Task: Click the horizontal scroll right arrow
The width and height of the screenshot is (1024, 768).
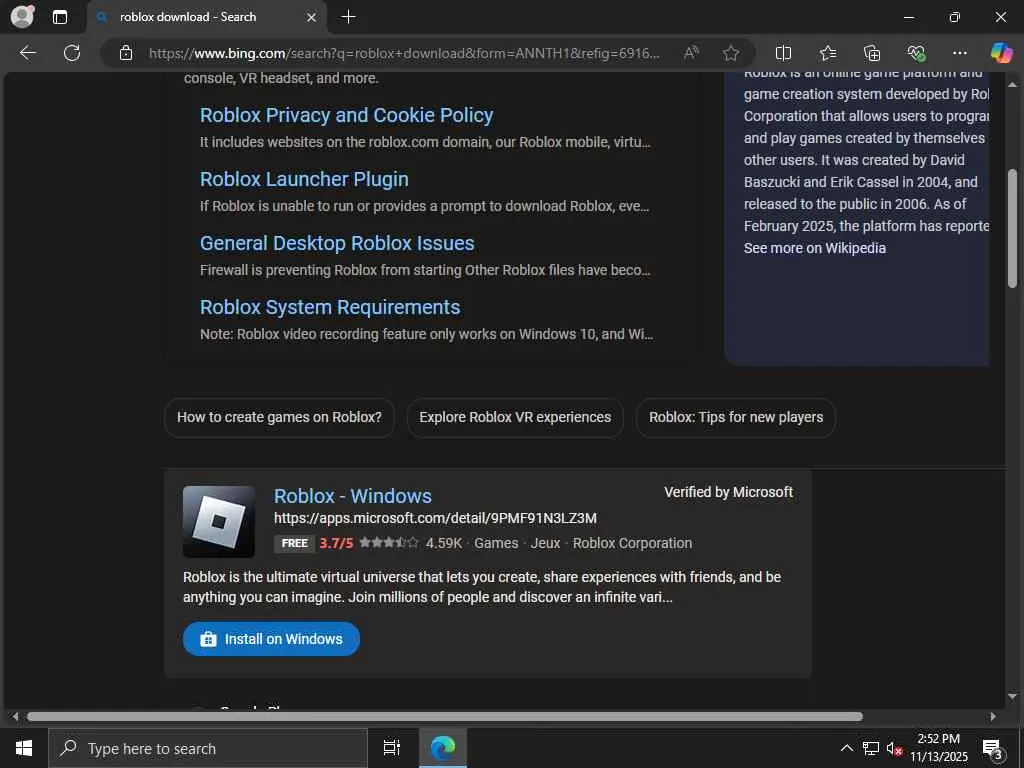Action: [x=993, y=716]
